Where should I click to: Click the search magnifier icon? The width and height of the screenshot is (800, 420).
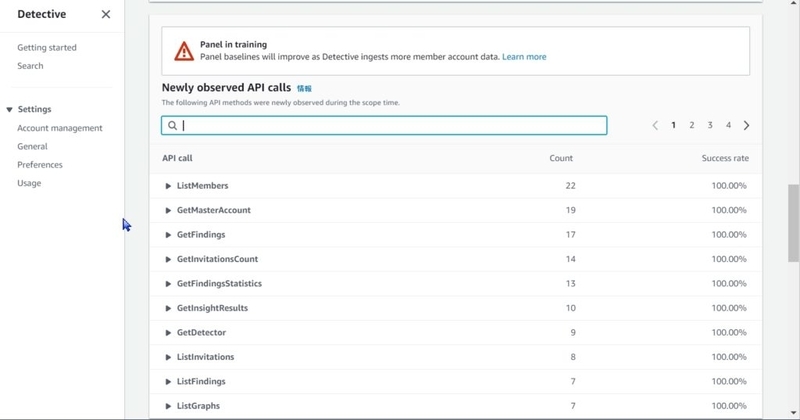(x=172, y=126)
